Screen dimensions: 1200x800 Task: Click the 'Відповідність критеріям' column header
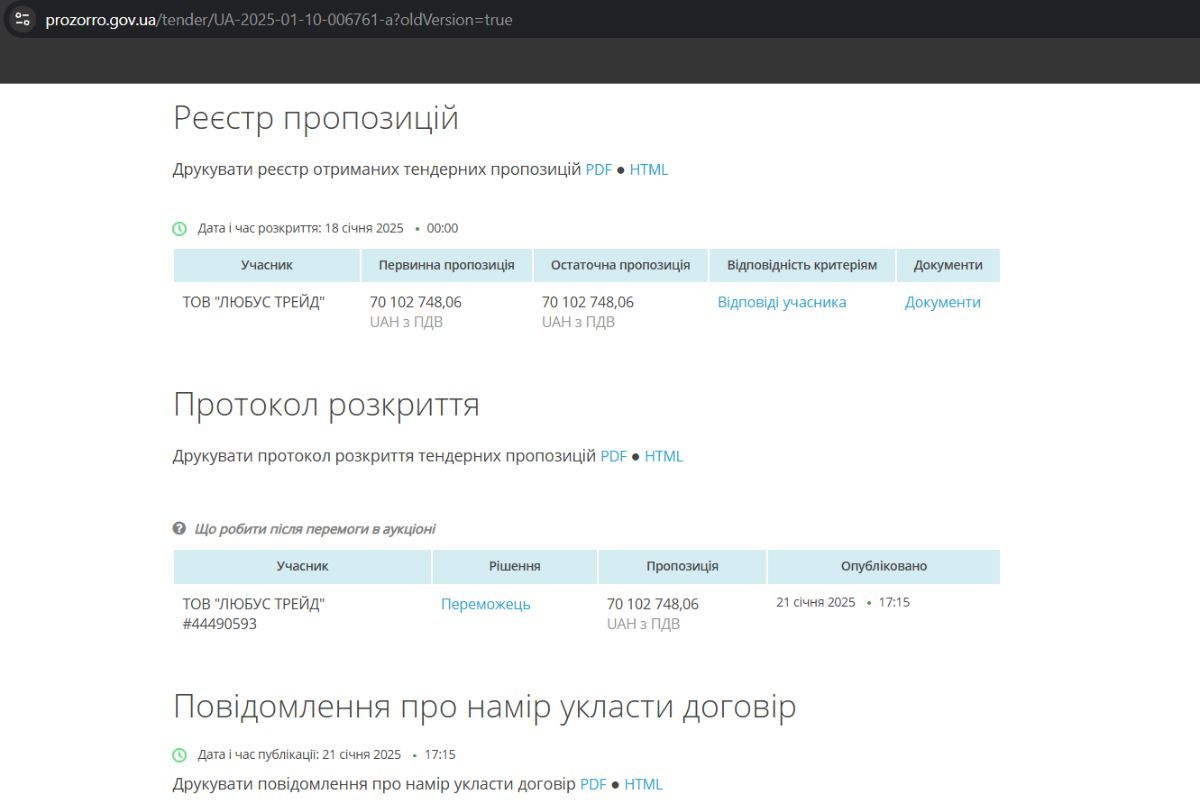point(801,265)
